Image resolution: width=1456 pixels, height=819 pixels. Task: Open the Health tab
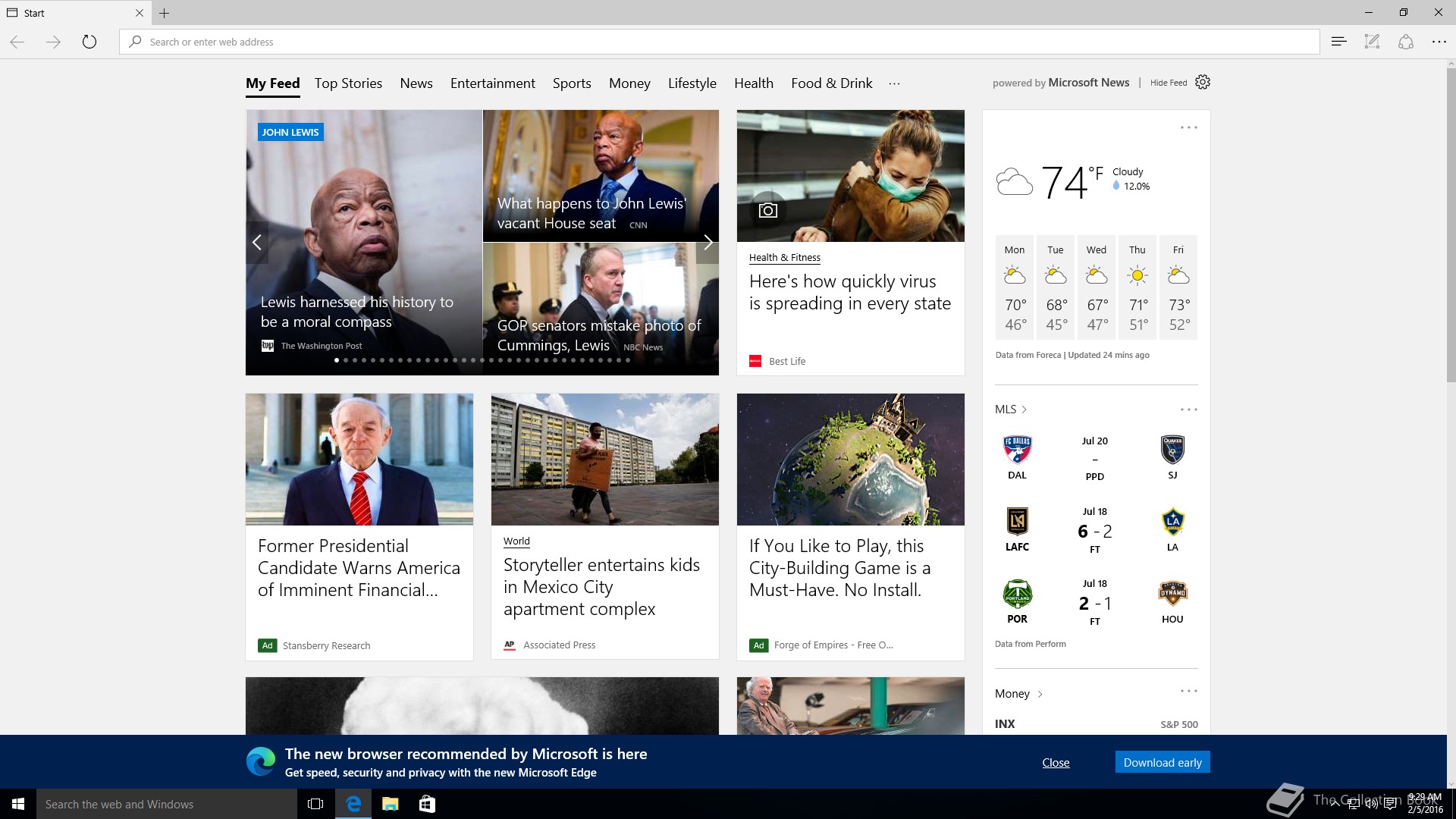coord(754,83)
